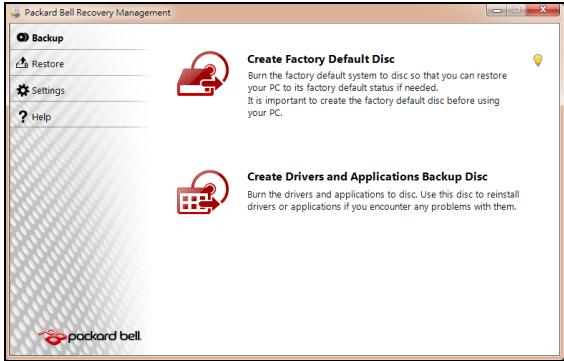Click the Create Factory Default Disc icon
The image size is (564, 361).
(203, 74)
